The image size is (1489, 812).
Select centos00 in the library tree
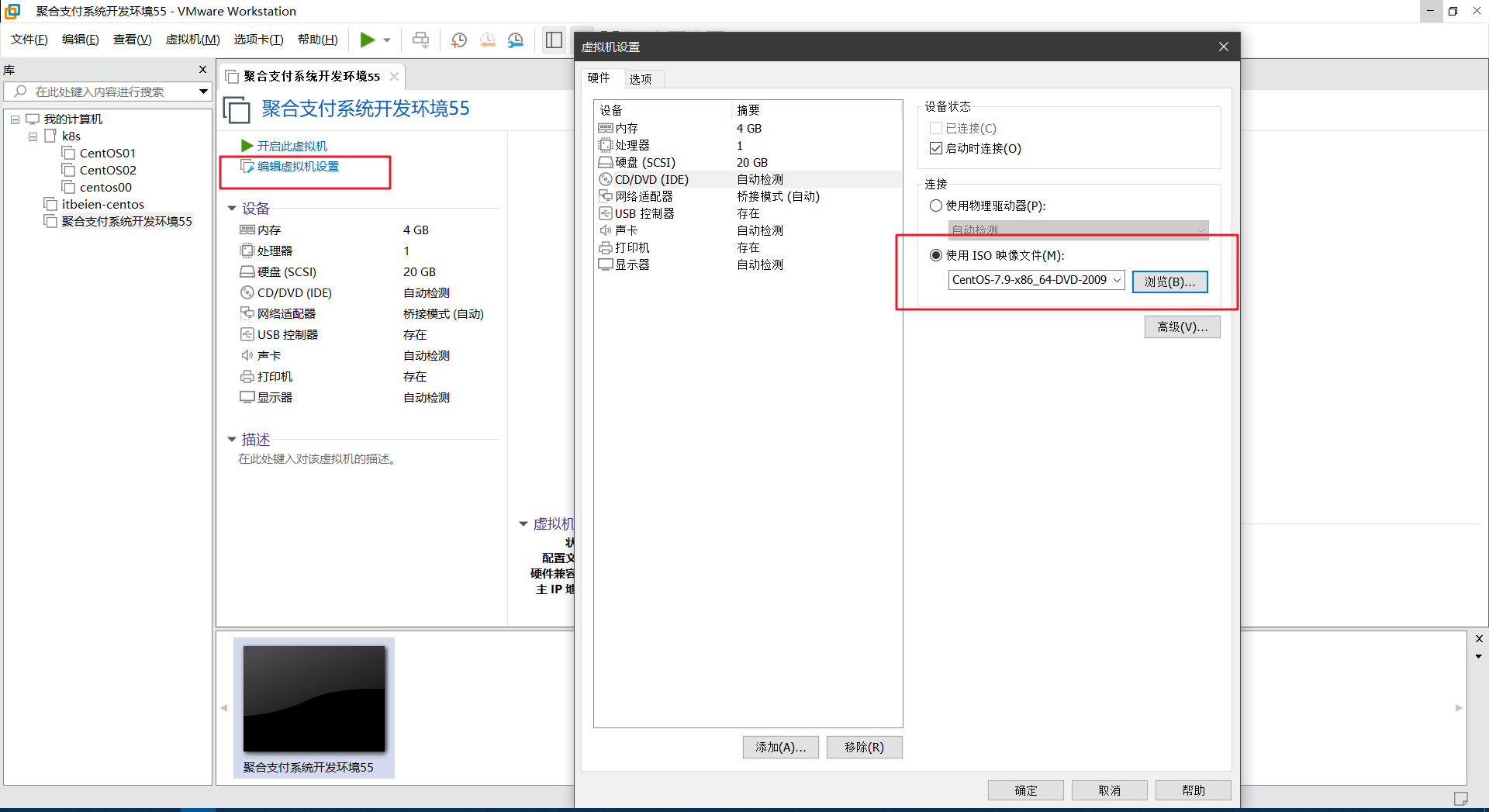click(x=105, y=188)
